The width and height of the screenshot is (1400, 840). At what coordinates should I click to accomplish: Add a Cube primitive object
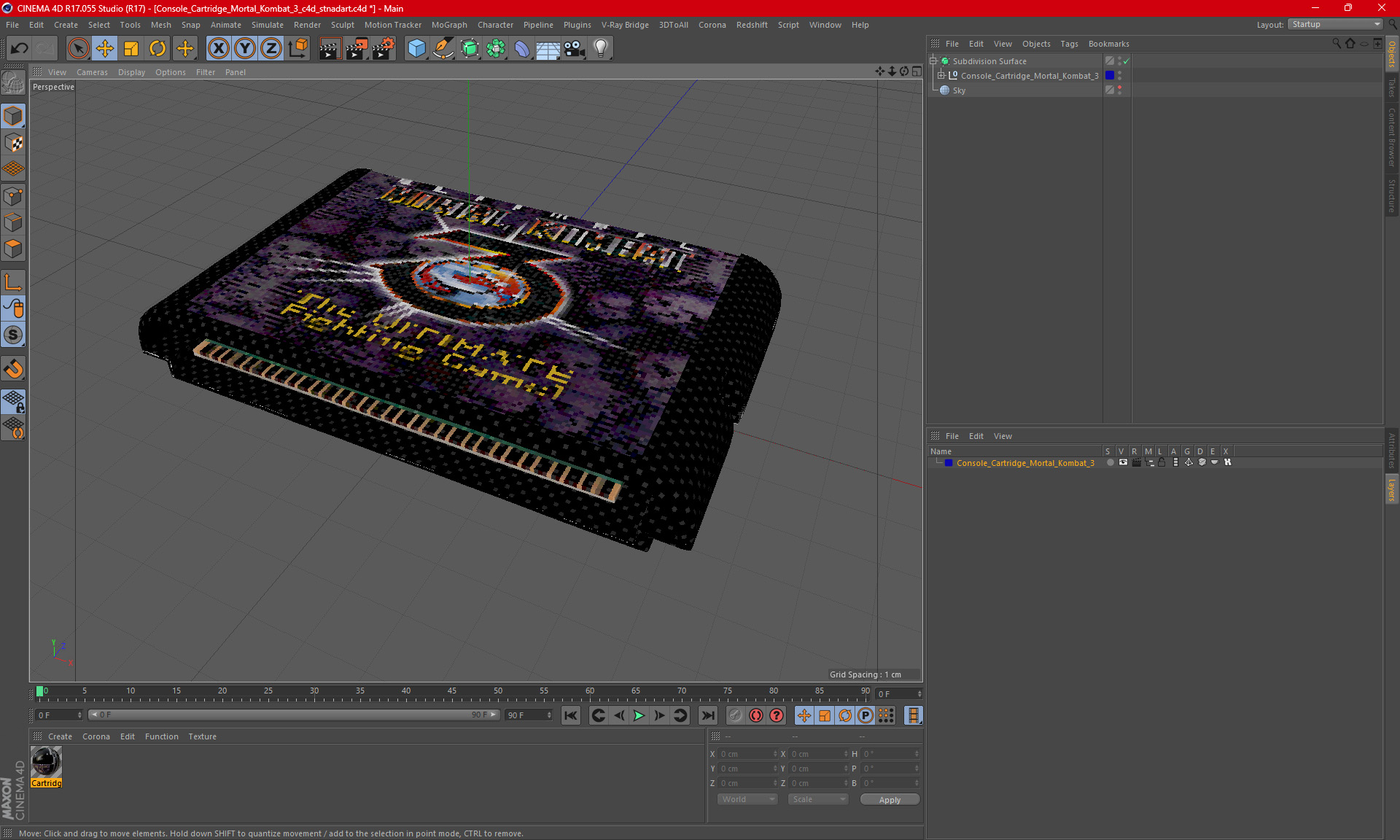(x=416, y=49)
